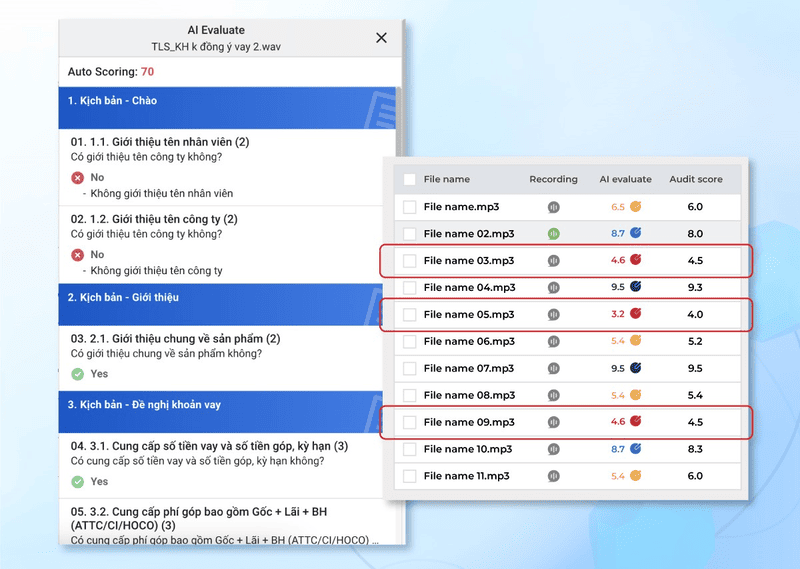Open AI evaluate icon for File name 03.mp3

tap(635, 260)
